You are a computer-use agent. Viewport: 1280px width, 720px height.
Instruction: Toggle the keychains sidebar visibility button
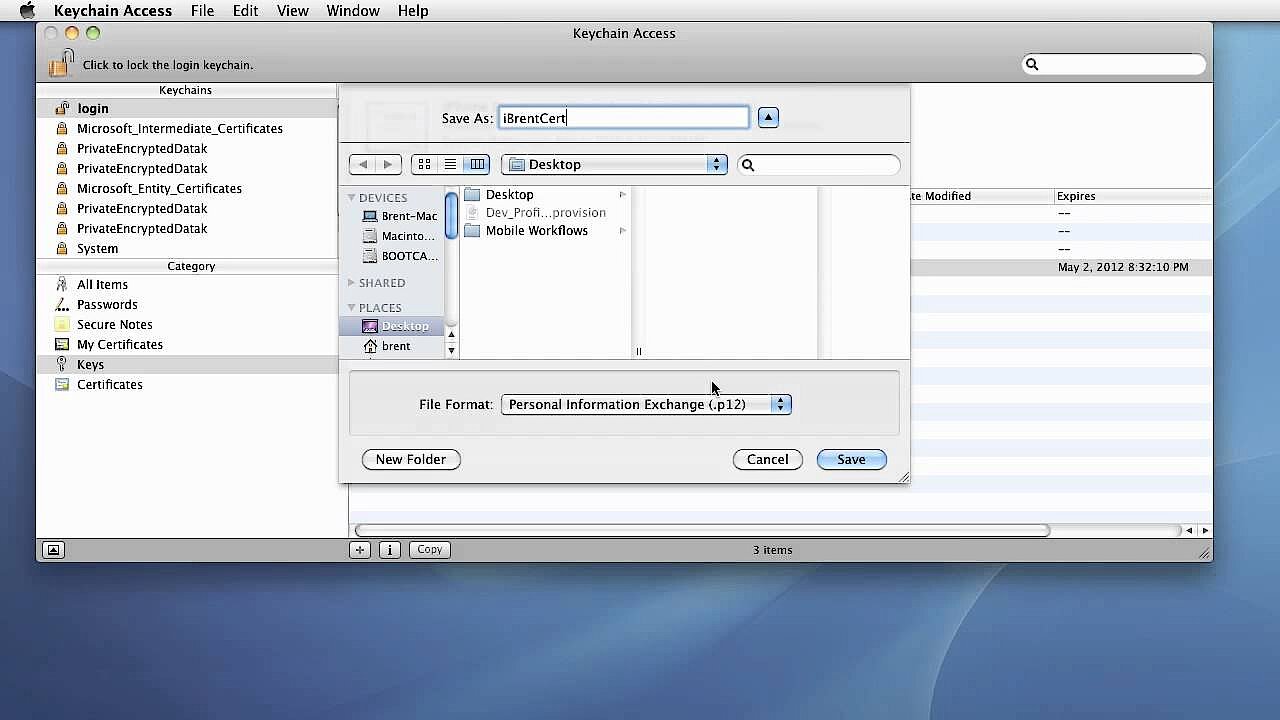coord(53,550)
